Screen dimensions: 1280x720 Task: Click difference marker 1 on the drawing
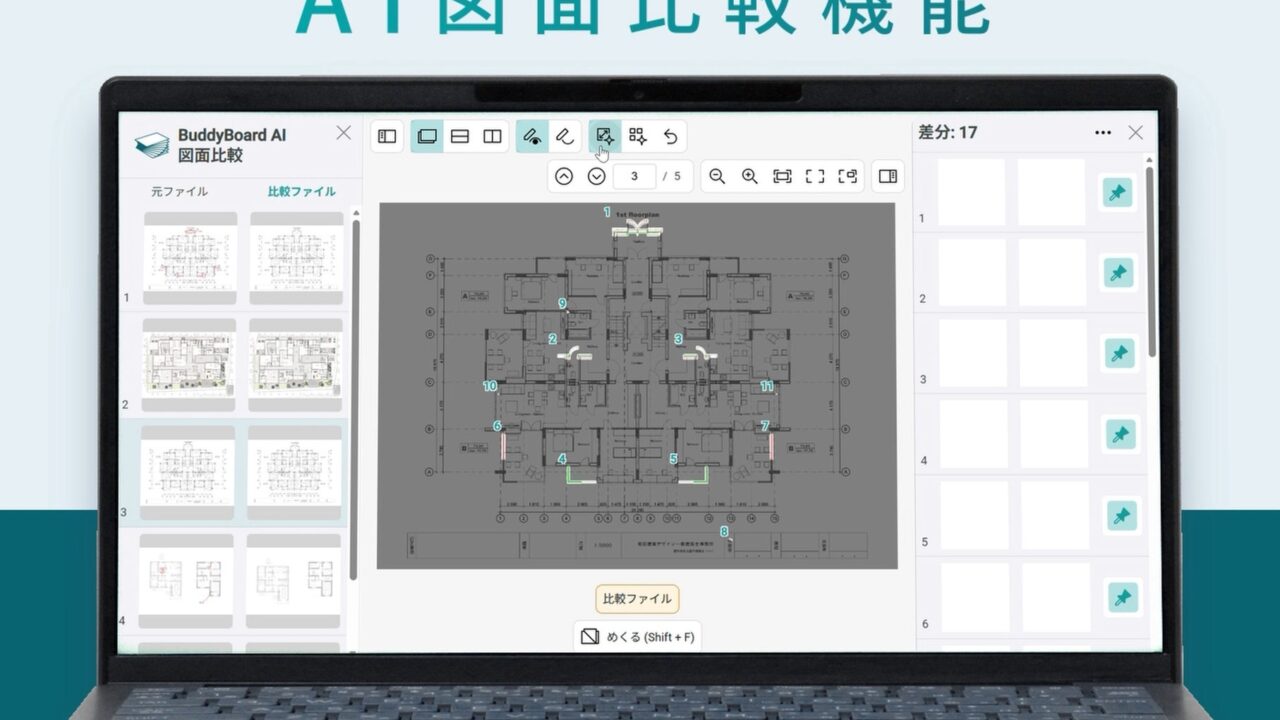coord(606,212)
